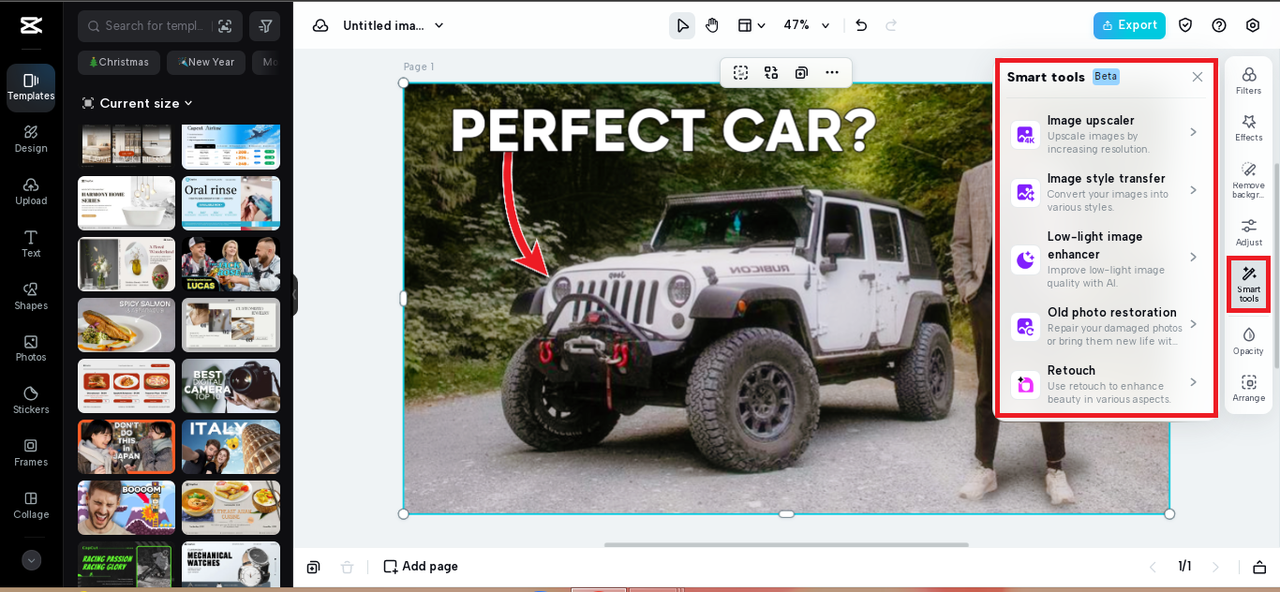
Task: Expand the Current size dropdown
Action: tap(138, 103)
